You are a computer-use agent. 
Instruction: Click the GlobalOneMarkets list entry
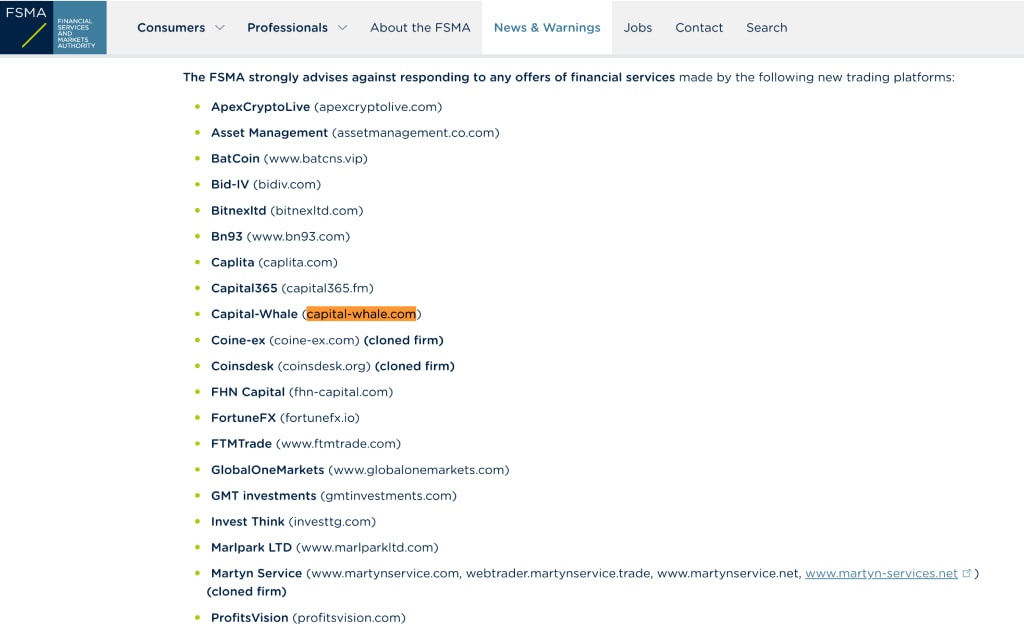[360, 470]
